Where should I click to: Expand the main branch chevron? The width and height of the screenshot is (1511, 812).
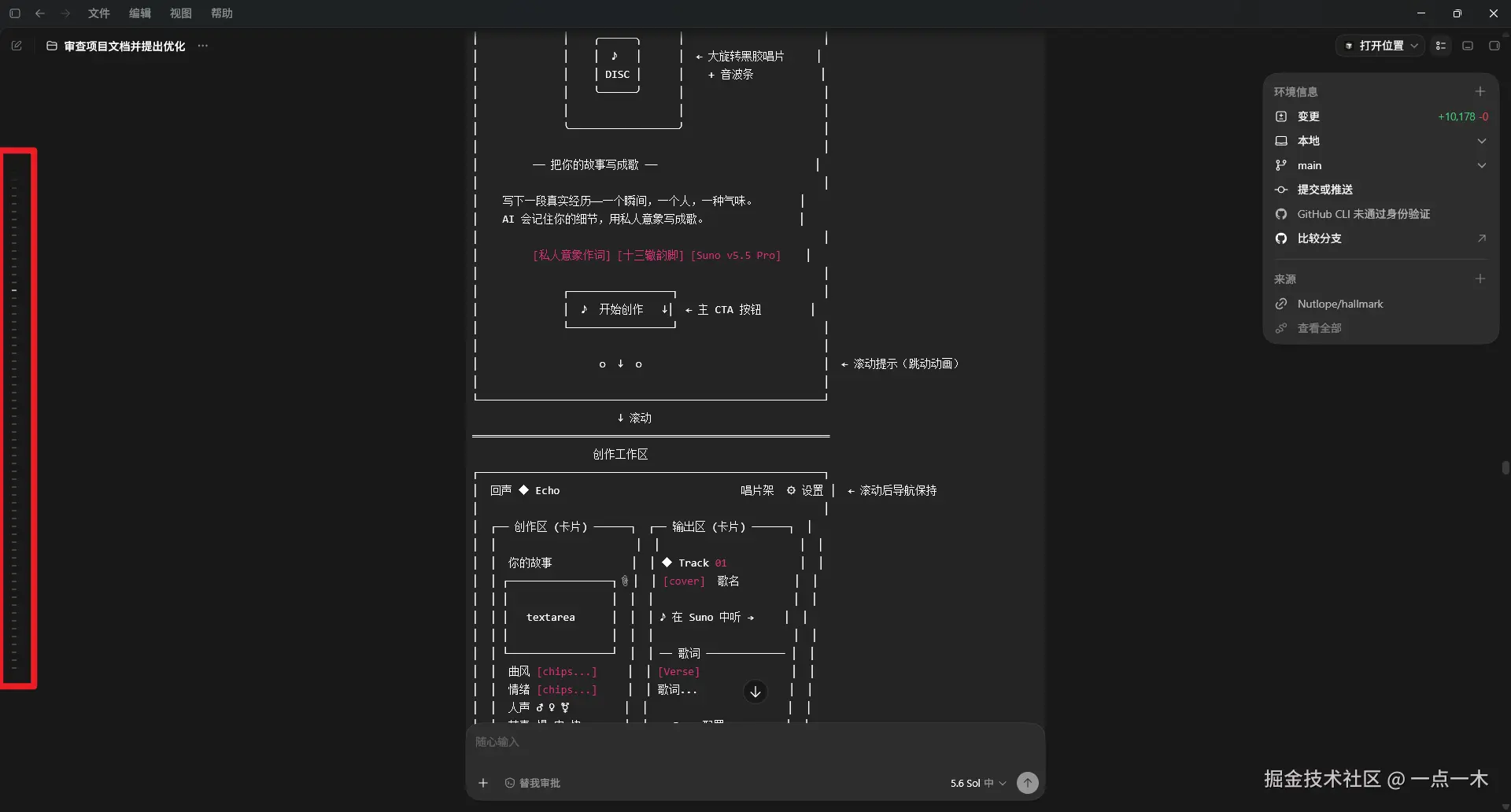pos(1482,165)
